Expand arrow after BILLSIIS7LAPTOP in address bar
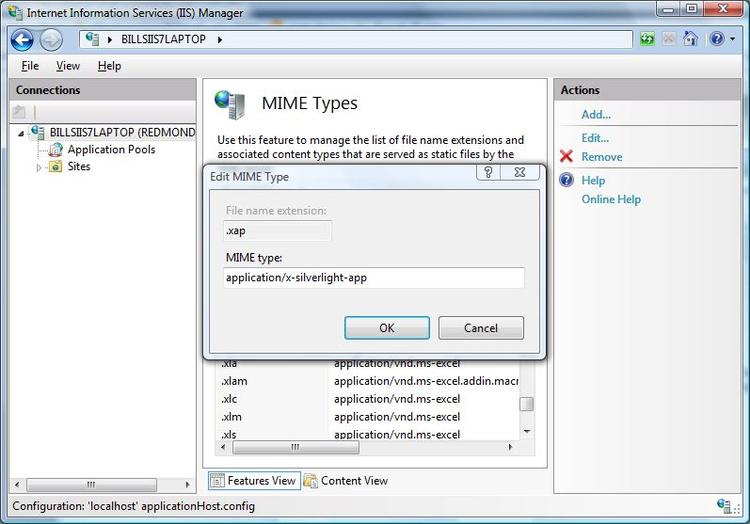 (x=220, y=40)
